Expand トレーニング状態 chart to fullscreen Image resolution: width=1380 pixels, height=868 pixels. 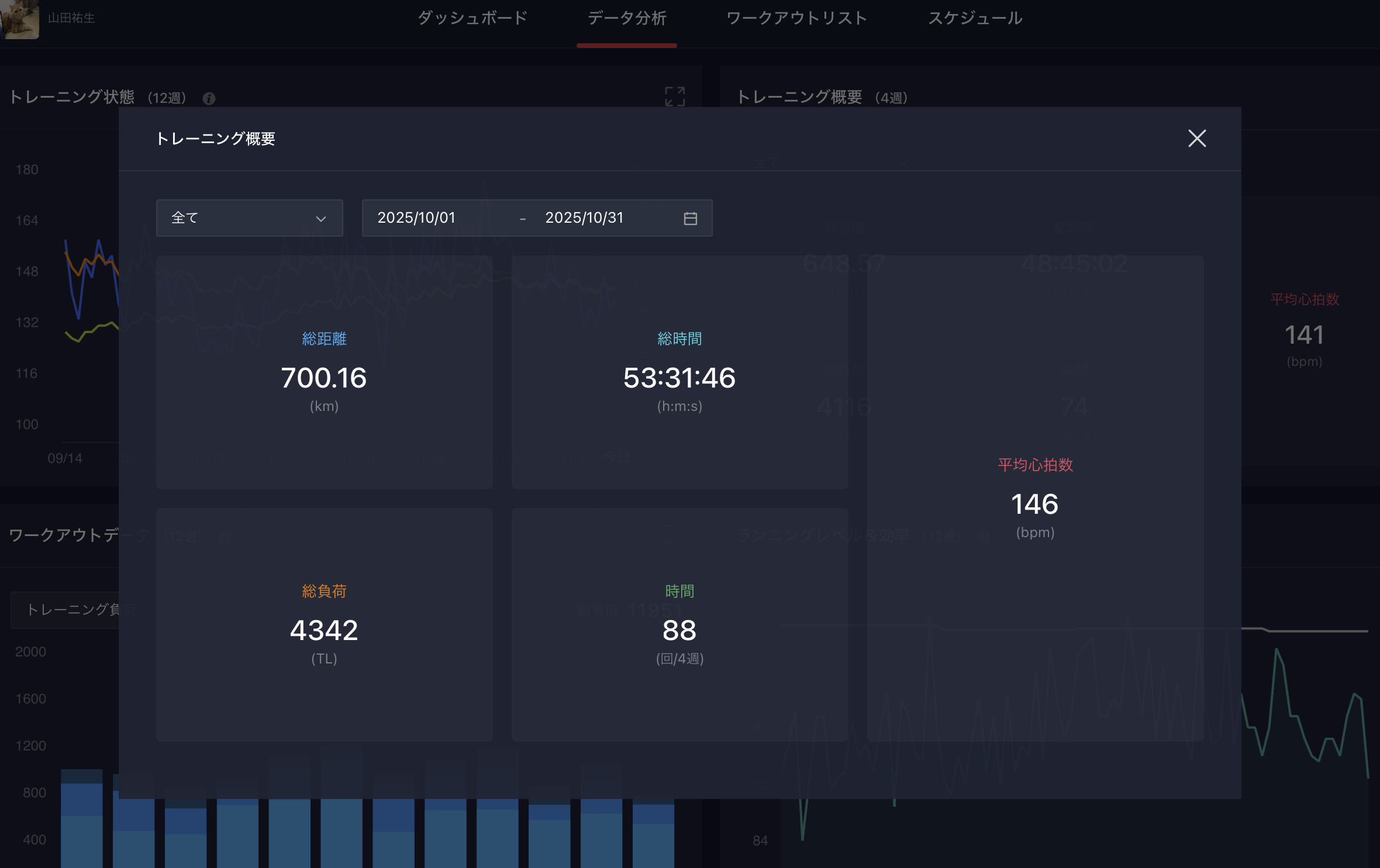[674, 96]
